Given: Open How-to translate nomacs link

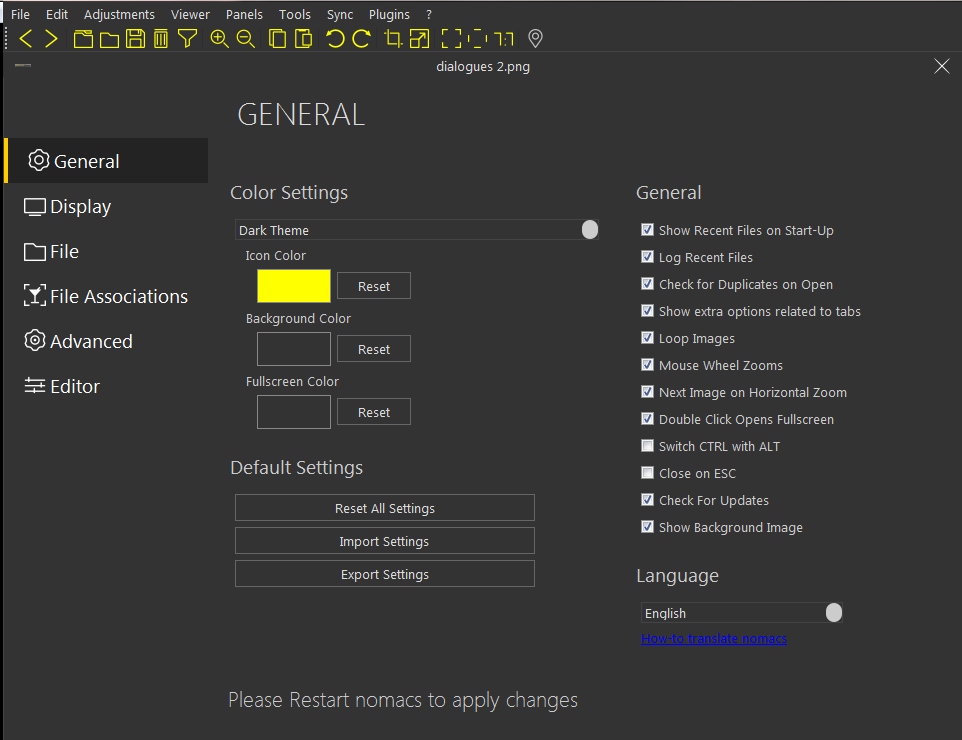Looking at the screenshot, I should [x=714, y=638].
